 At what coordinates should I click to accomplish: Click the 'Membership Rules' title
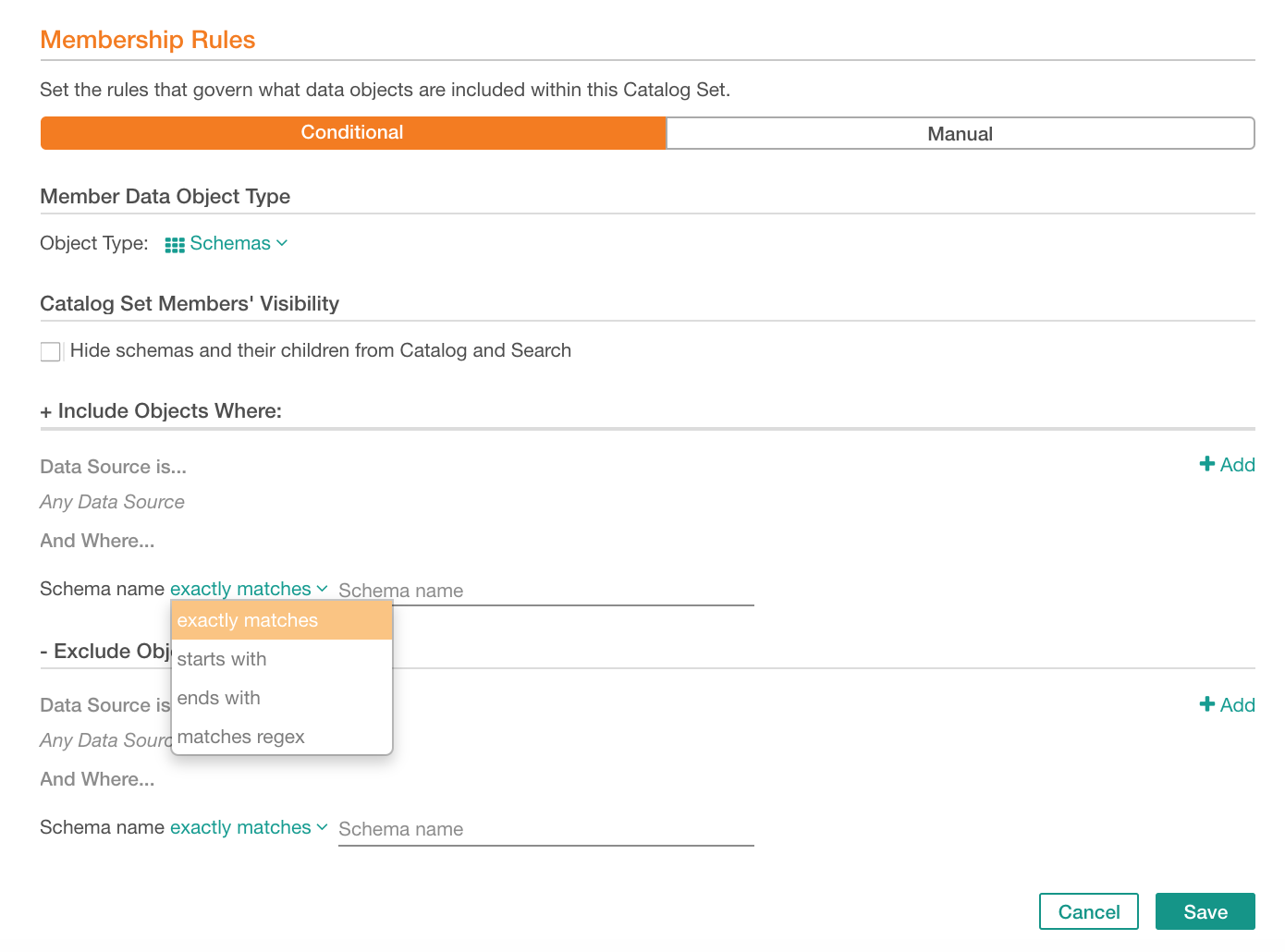(148, 40)
